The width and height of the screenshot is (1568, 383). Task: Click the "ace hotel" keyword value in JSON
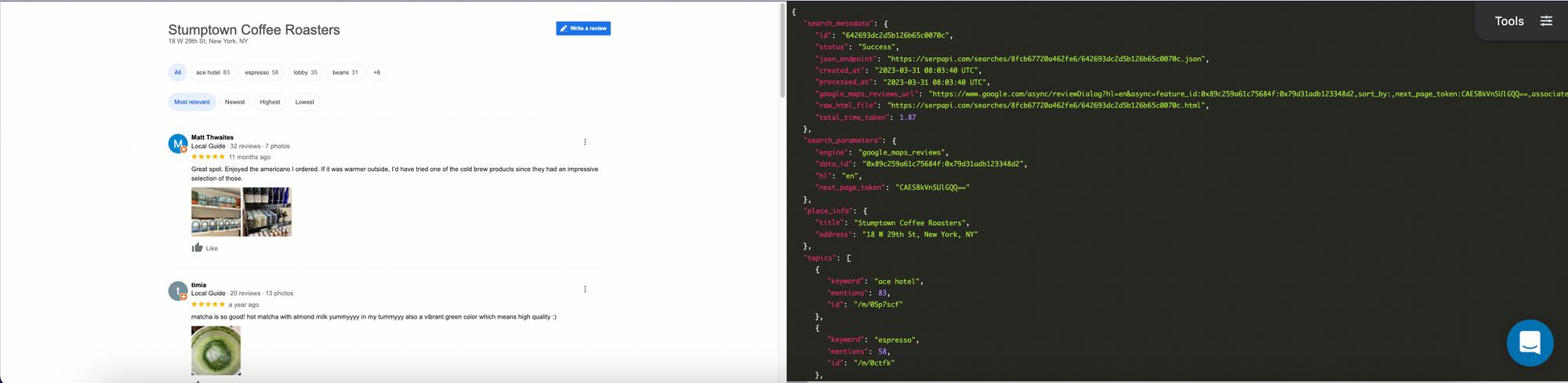click(x=898, y=281)
